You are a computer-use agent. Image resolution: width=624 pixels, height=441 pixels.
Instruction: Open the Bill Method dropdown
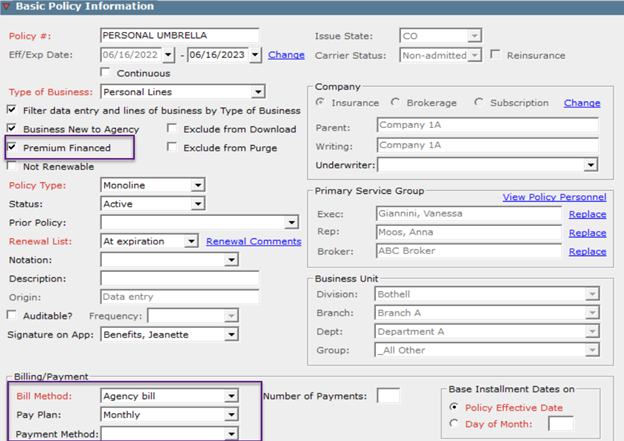click(x=231, y=396)
